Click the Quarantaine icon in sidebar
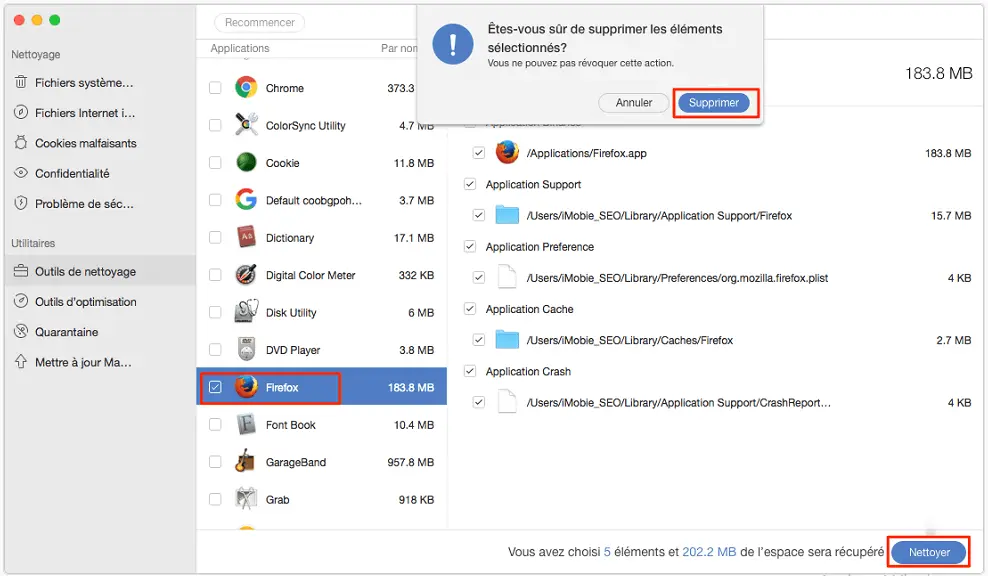Image resolution: width=988 pixels, height=576 pixels. (x=21, y=331)
